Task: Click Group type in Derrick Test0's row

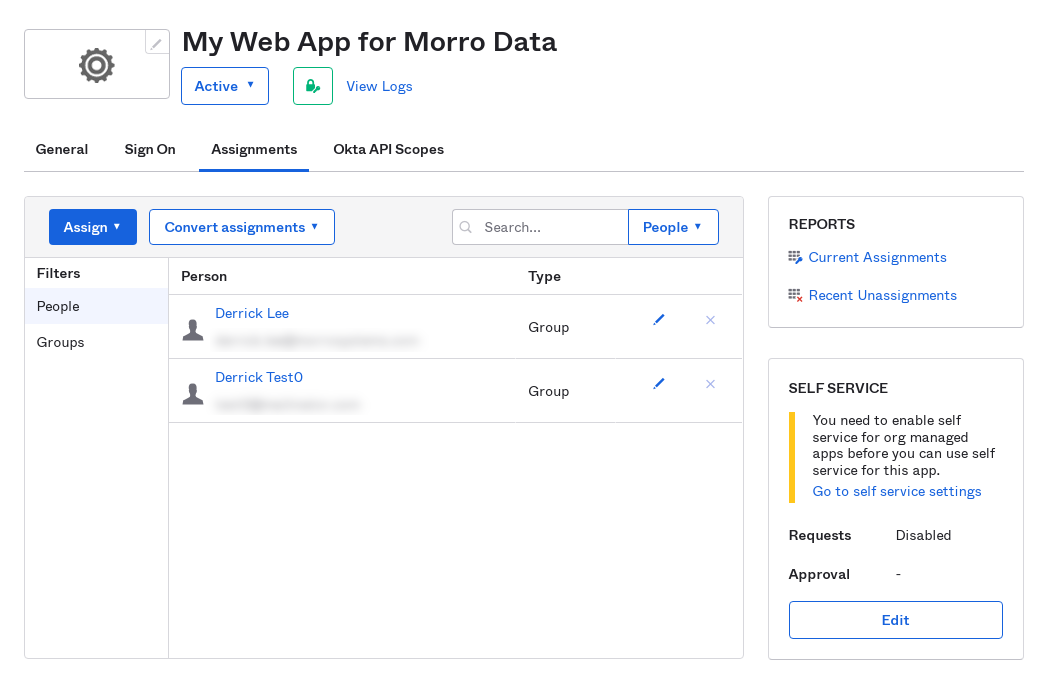Action: [549, 392]
